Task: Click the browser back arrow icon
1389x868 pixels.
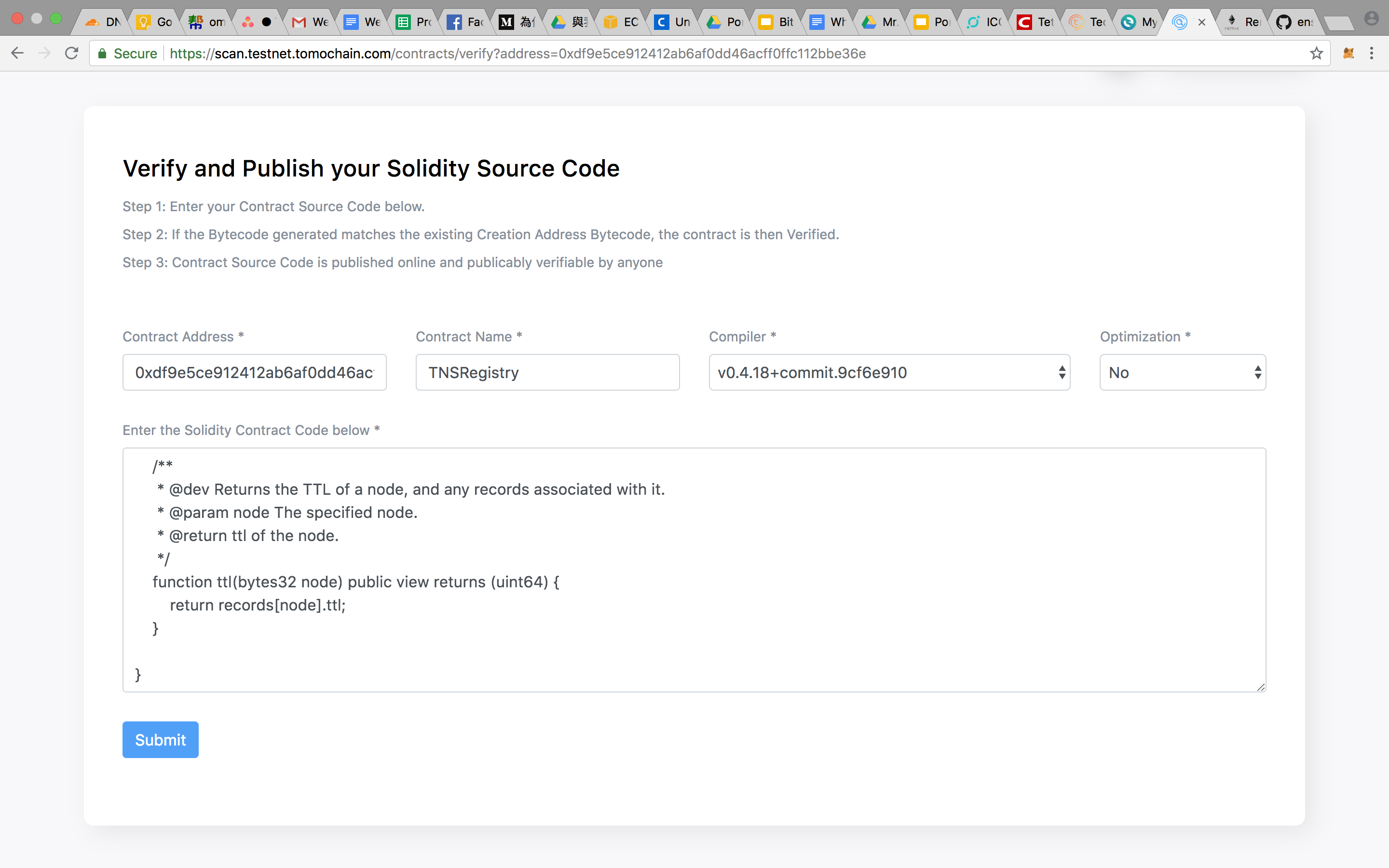Action: coord(17,54)
